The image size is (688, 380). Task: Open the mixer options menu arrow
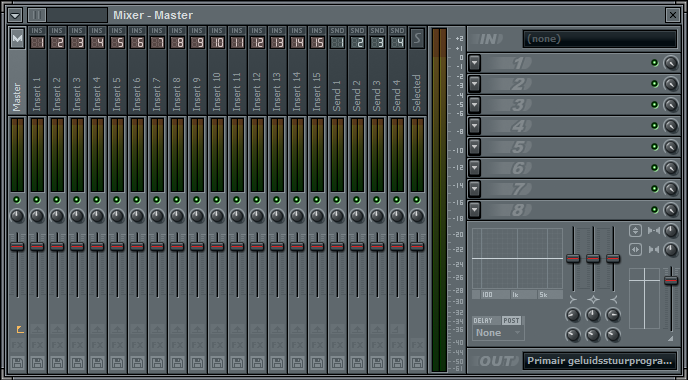(15, 15)
